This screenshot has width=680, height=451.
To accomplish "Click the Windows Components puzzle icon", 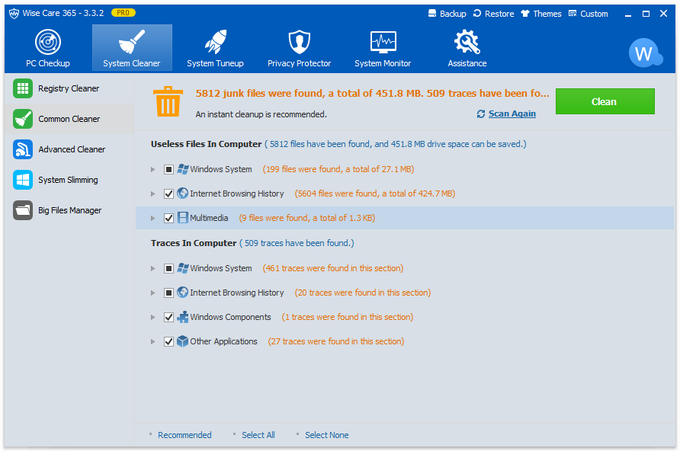I will [183, 317].
